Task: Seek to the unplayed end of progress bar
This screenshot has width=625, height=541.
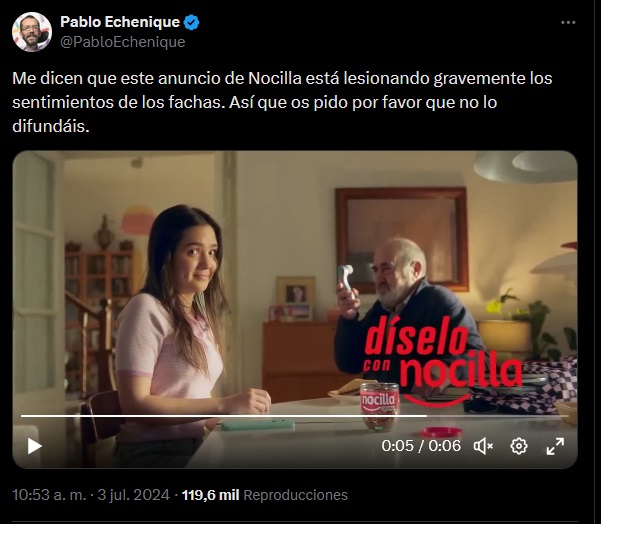Action: coord(498,416)
